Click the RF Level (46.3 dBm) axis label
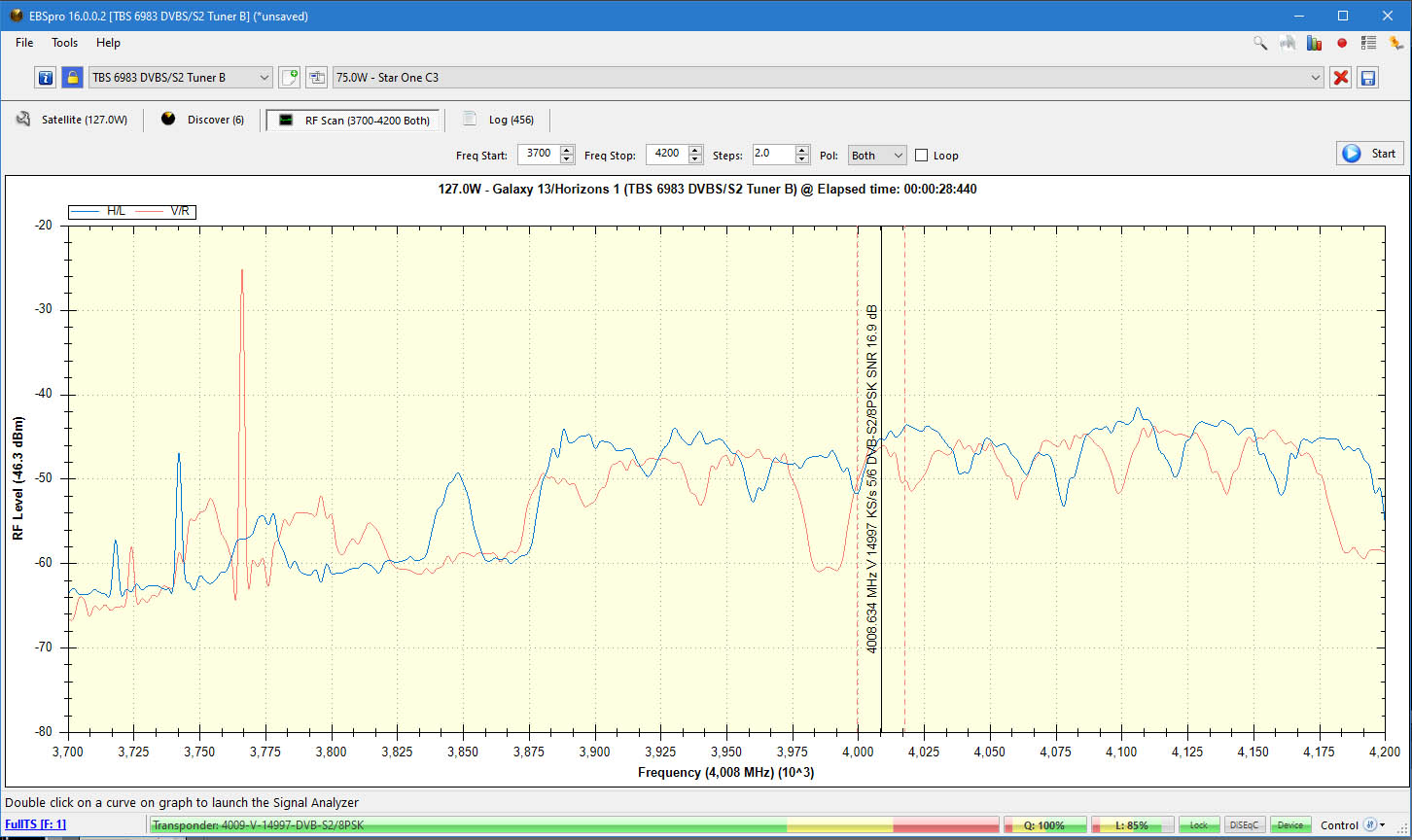This screenshot has height=840, width=1412. pyautogui.click(x=18, y=478)
